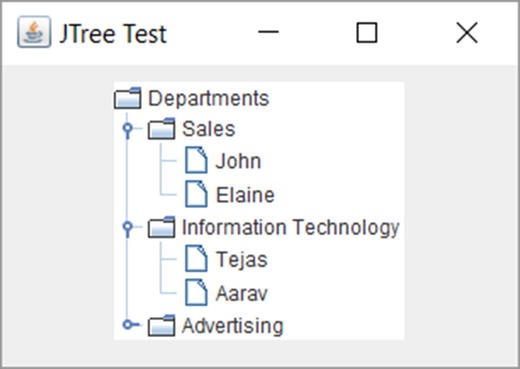Click the Advertising folder icon
The image size is (520, 369).
(161, 325)
